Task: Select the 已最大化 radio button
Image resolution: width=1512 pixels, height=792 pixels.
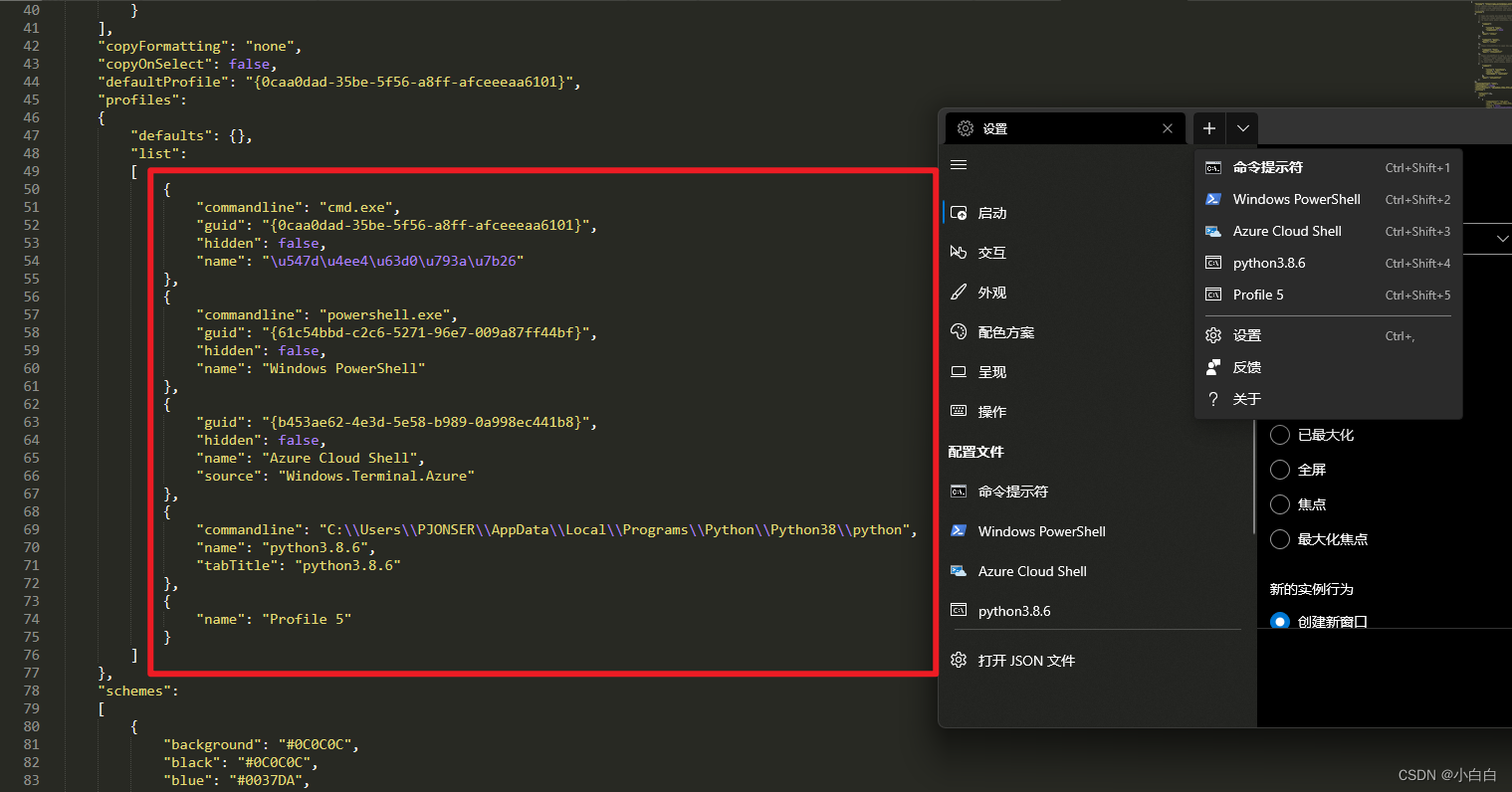Action: (1280, 435)
